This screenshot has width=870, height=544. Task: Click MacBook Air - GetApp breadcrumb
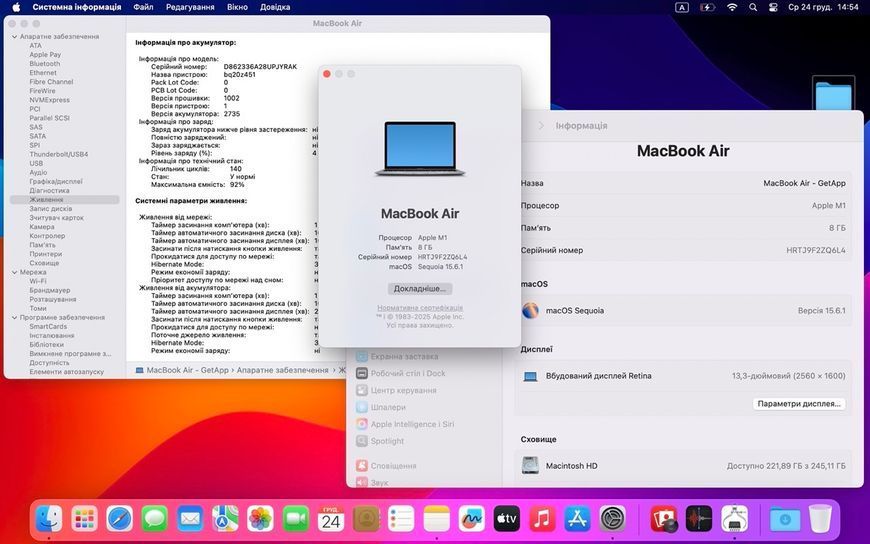click(x=187, y=370)
